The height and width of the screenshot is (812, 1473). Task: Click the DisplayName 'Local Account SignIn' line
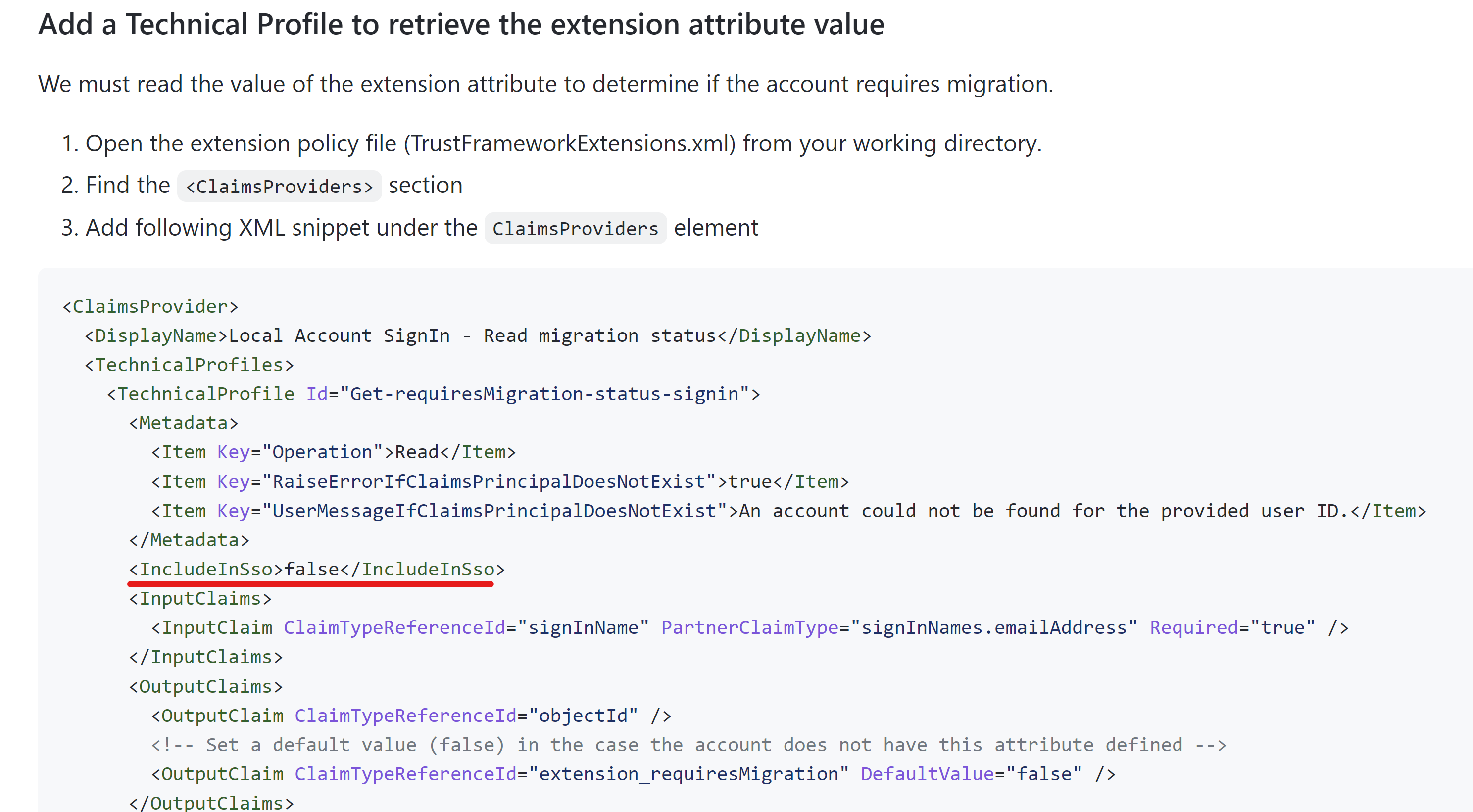point(478,335)
